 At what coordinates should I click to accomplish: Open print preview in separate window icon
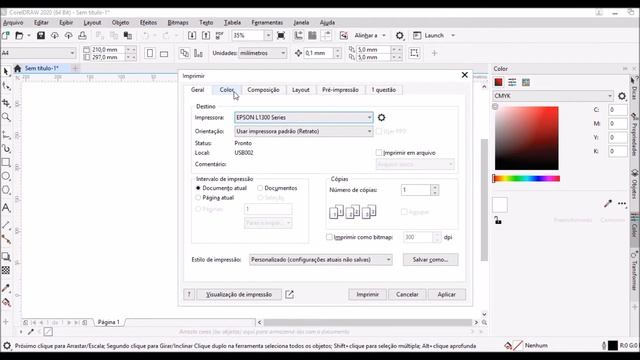[x=289, y=294]
